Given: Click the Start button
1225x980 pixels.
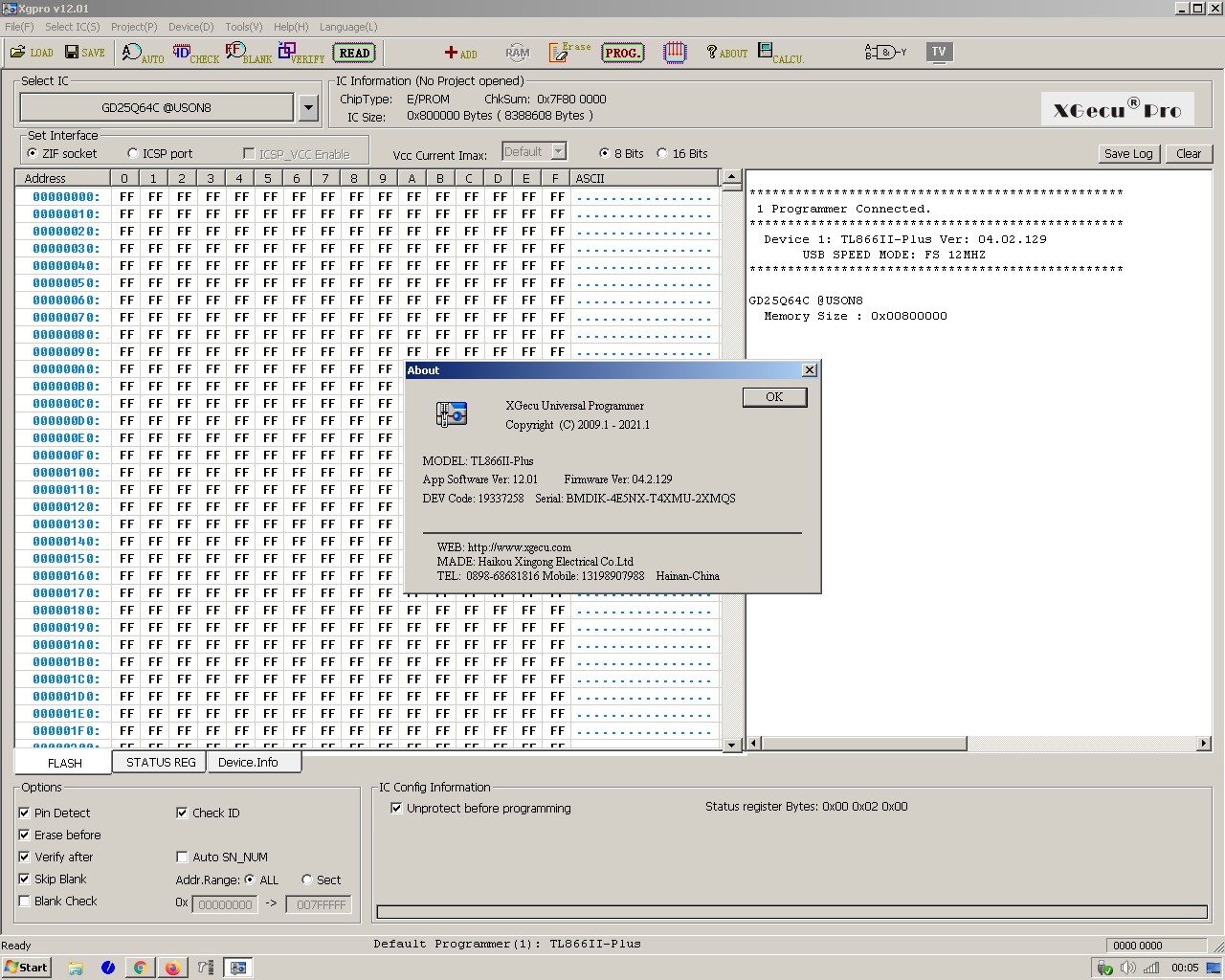Looking at the screenshot, I should (x=26, y=968).
